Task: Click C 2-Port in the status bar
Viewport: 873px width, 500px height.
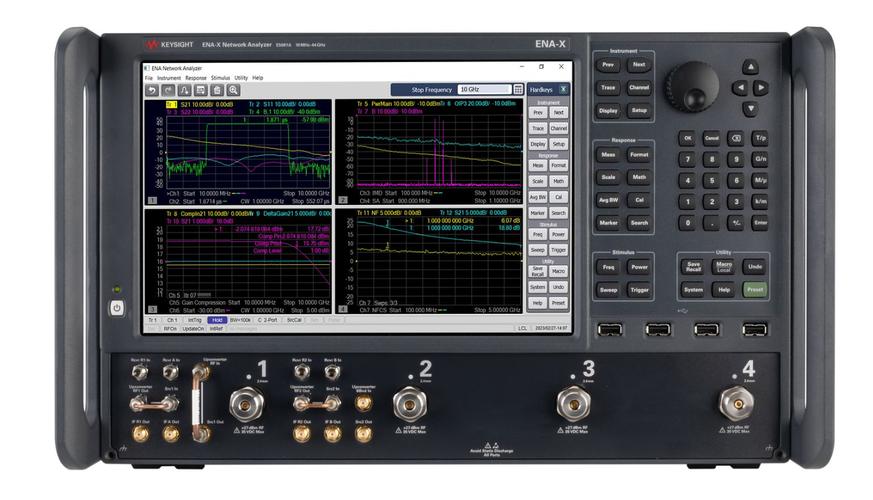Action: click(267, 320)
